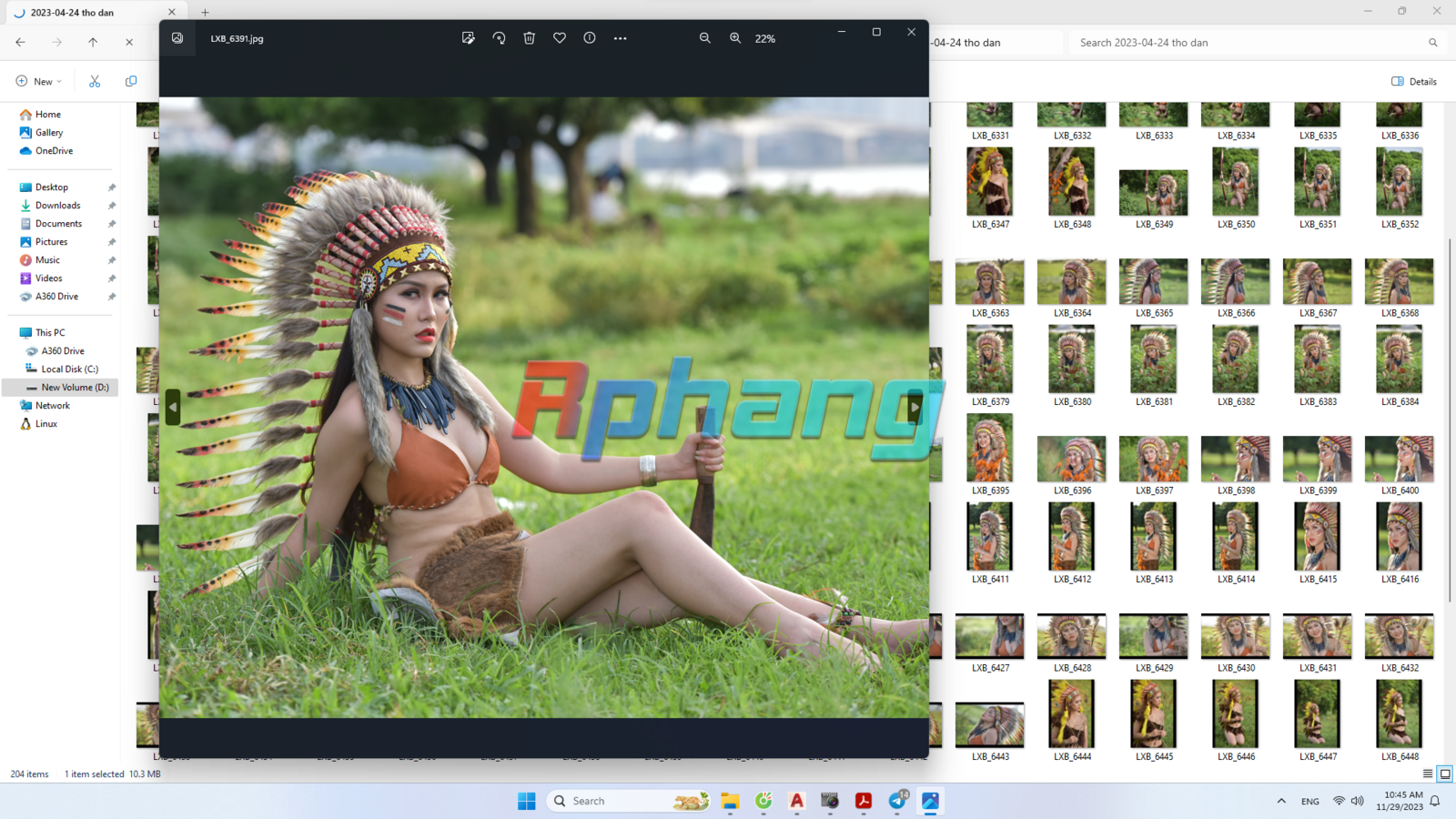The height and width of the screenshot is (819, 1456).
Task: Zoom out the photo
Action: tap(704, 38)
